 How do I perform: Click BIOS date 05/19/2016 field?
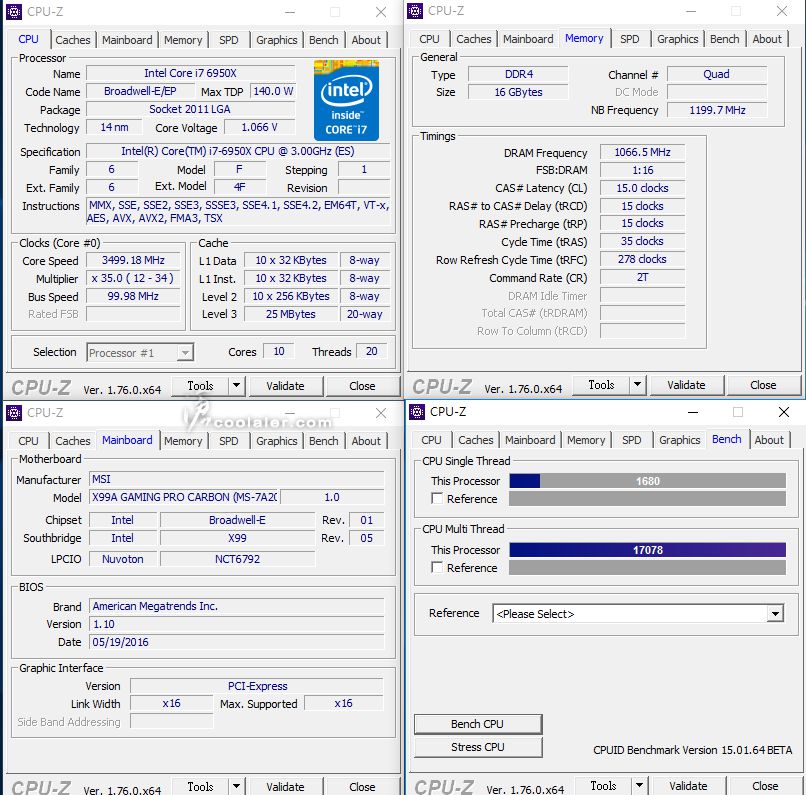pyautogui.click(x=236, y=642)
